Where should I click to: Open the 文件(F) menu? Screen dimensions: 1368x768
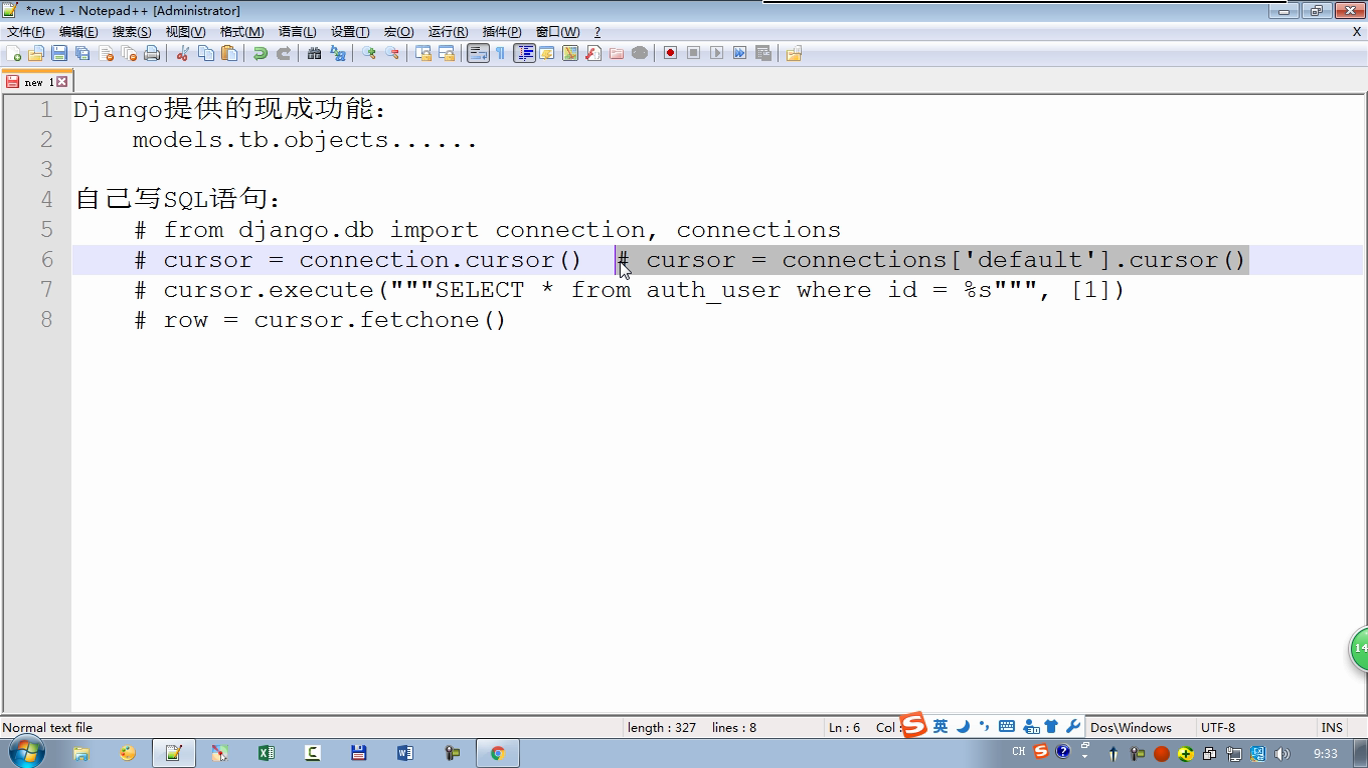click(26, 32)
